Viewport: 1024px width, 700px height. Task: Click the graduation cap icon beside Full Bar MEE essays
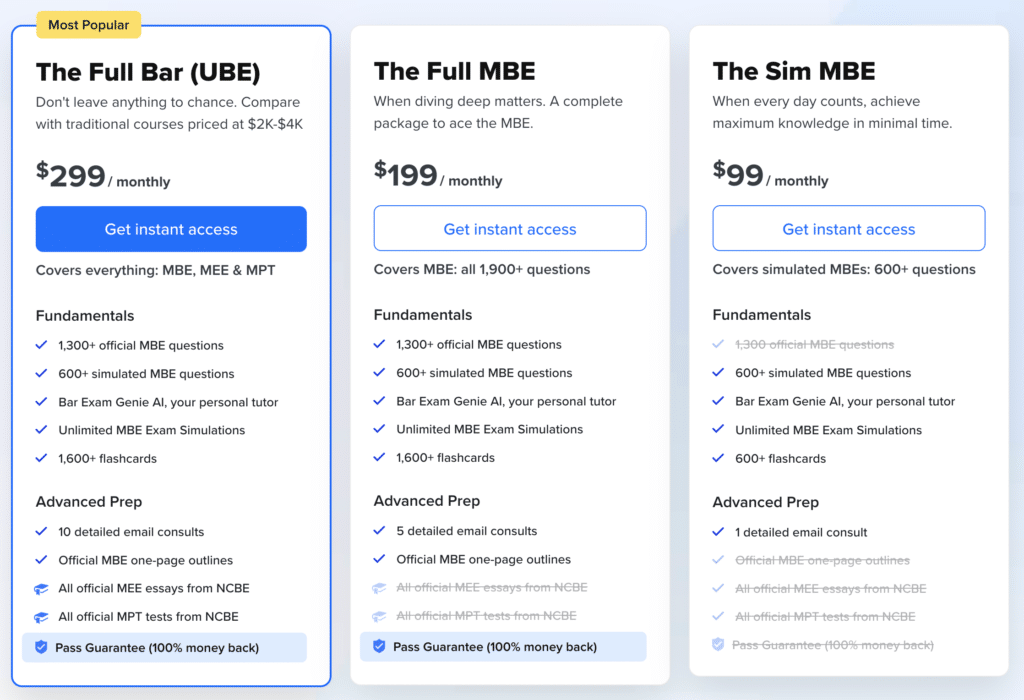pos(41,589)
